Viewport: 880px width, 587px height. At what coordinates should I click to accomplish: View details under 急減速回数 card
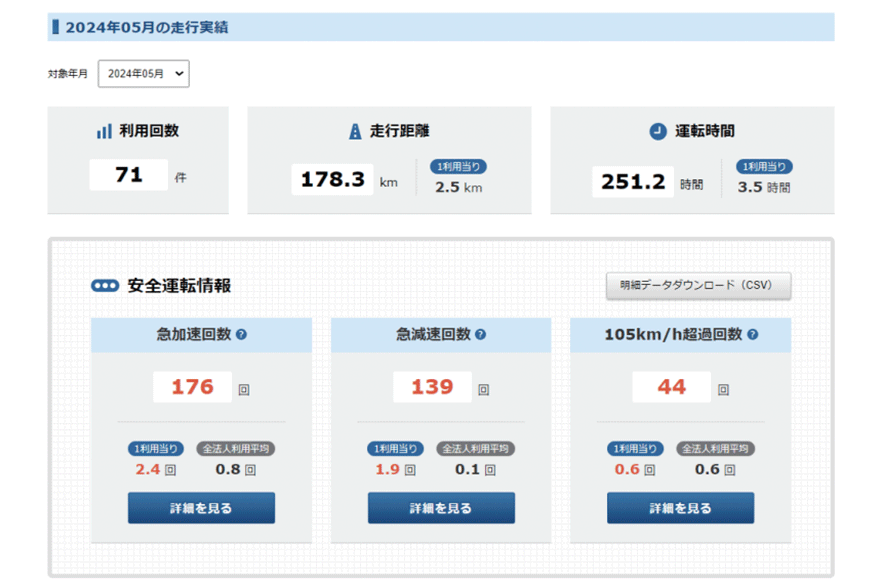(441, 508)
